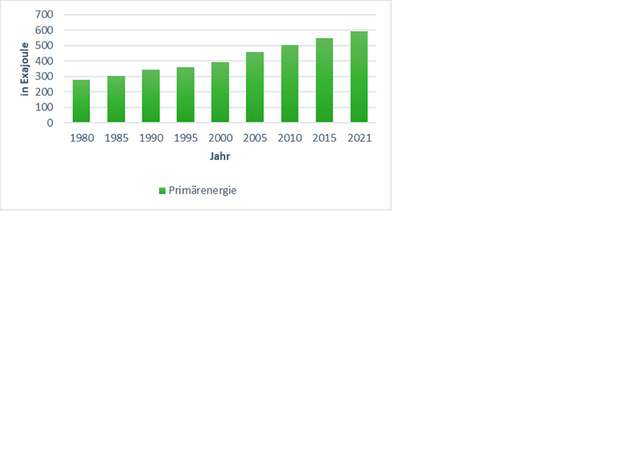
Task: Click the 2021 category axis label
Action: pyautogui.click(x=359, y=138)
